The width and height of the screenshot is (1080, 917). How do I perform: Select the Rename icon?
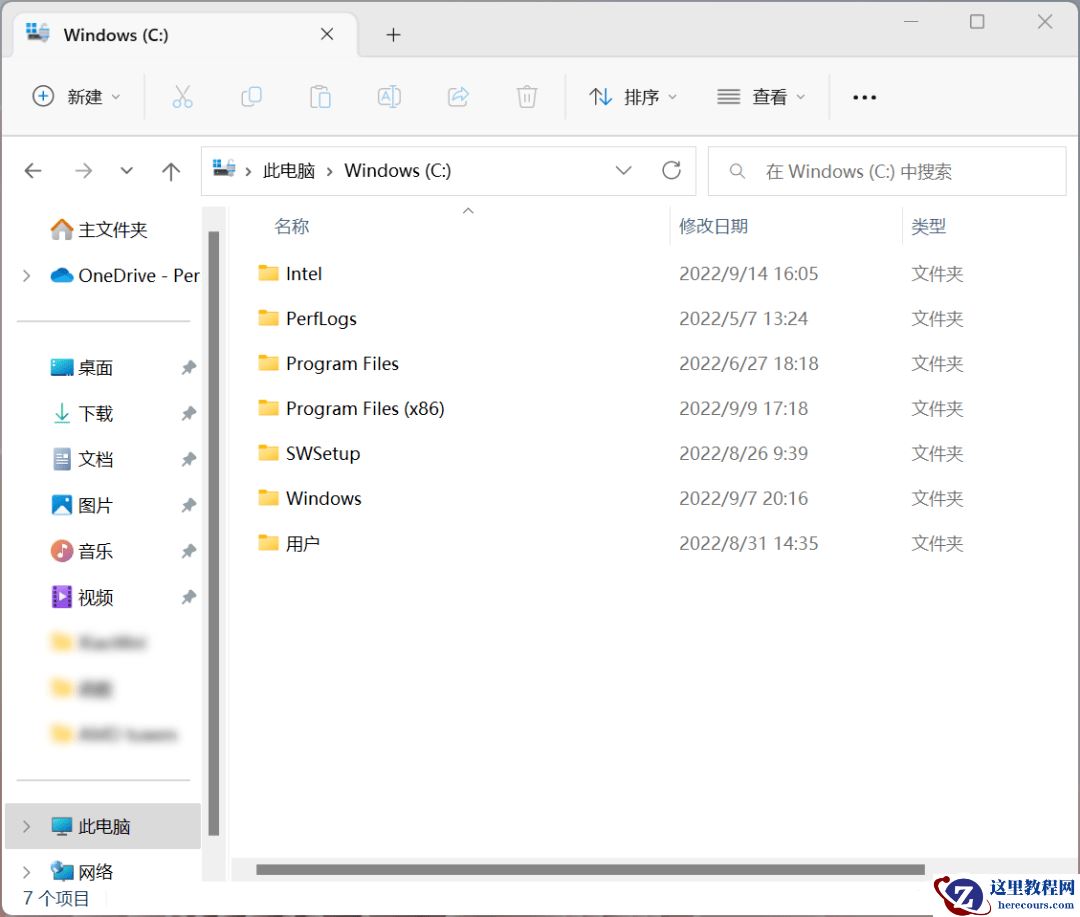coord(389,96)
